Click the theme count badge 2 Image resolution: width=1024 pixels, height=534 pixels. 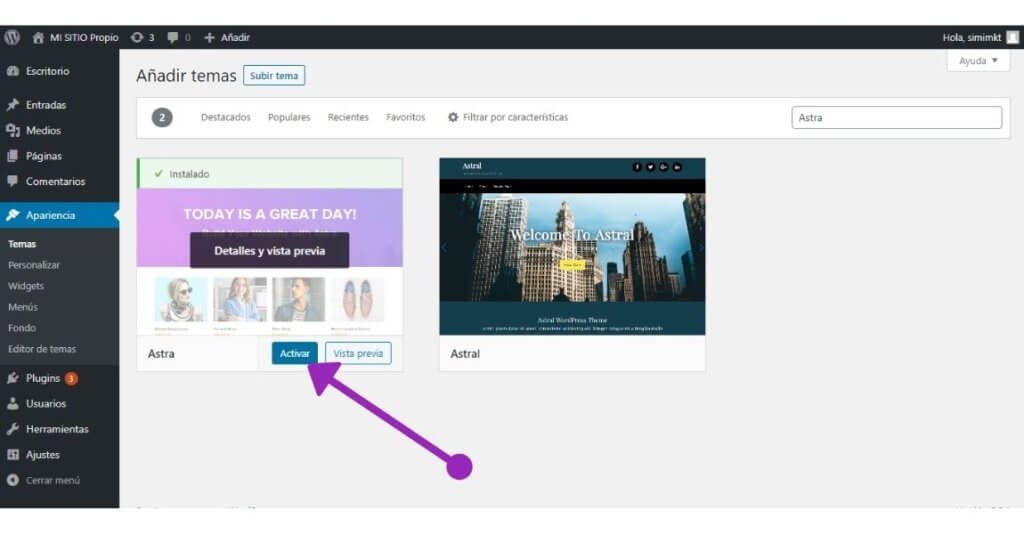point(162,118)
